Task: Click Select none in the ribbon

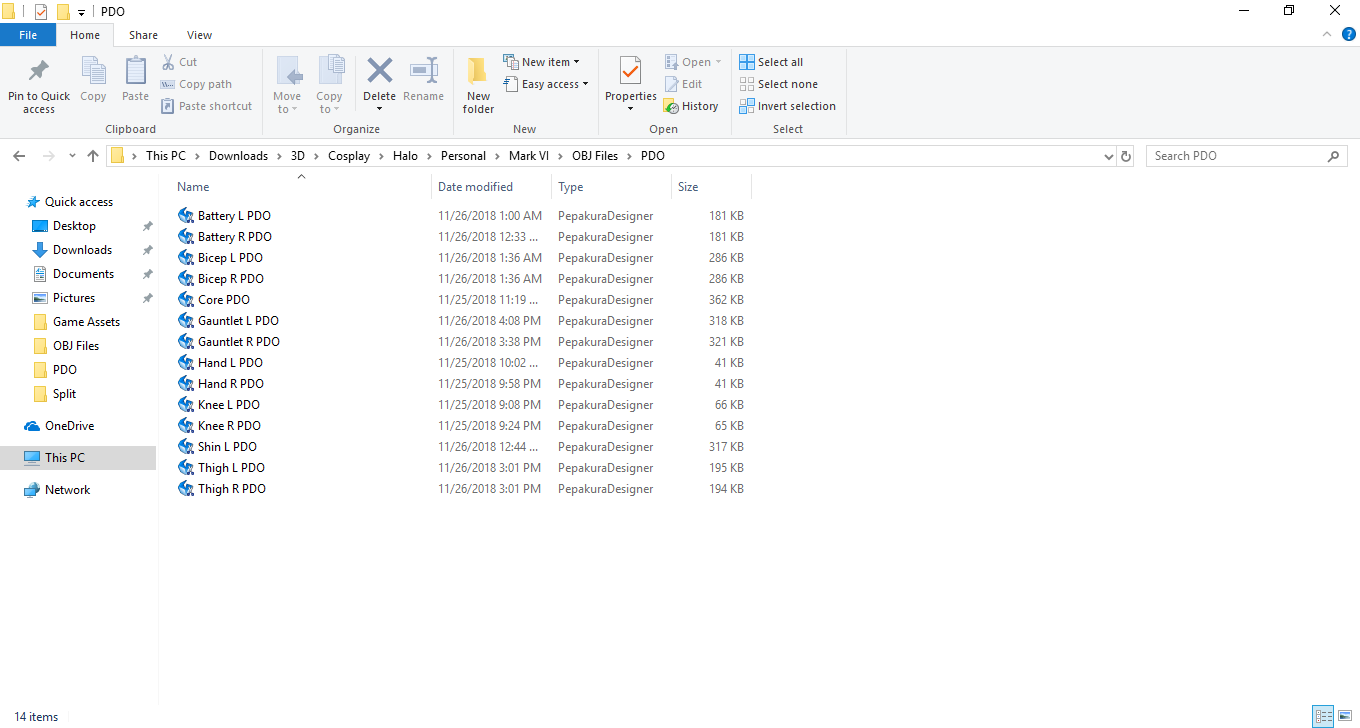Action: [778, 84]
